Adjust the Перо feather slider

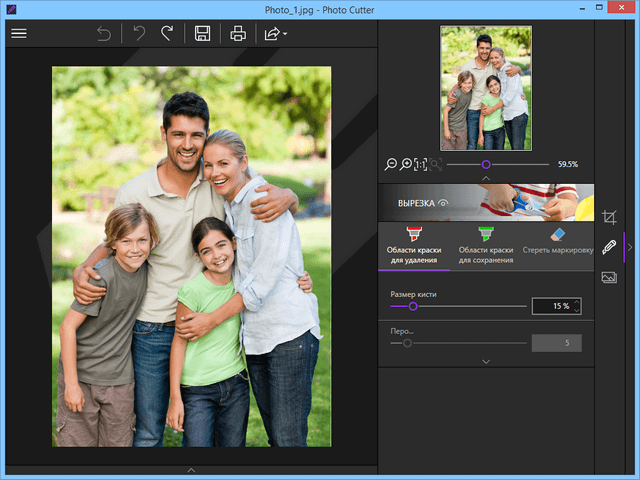[407, 343]
